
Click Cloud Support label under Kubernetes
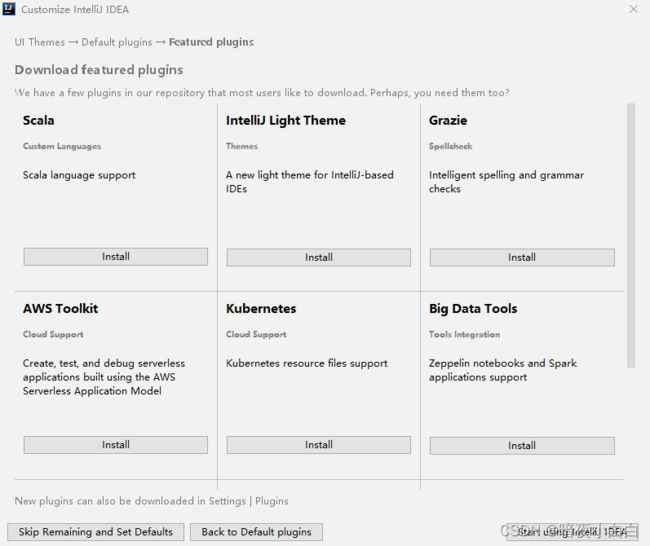tap(256, 335)
